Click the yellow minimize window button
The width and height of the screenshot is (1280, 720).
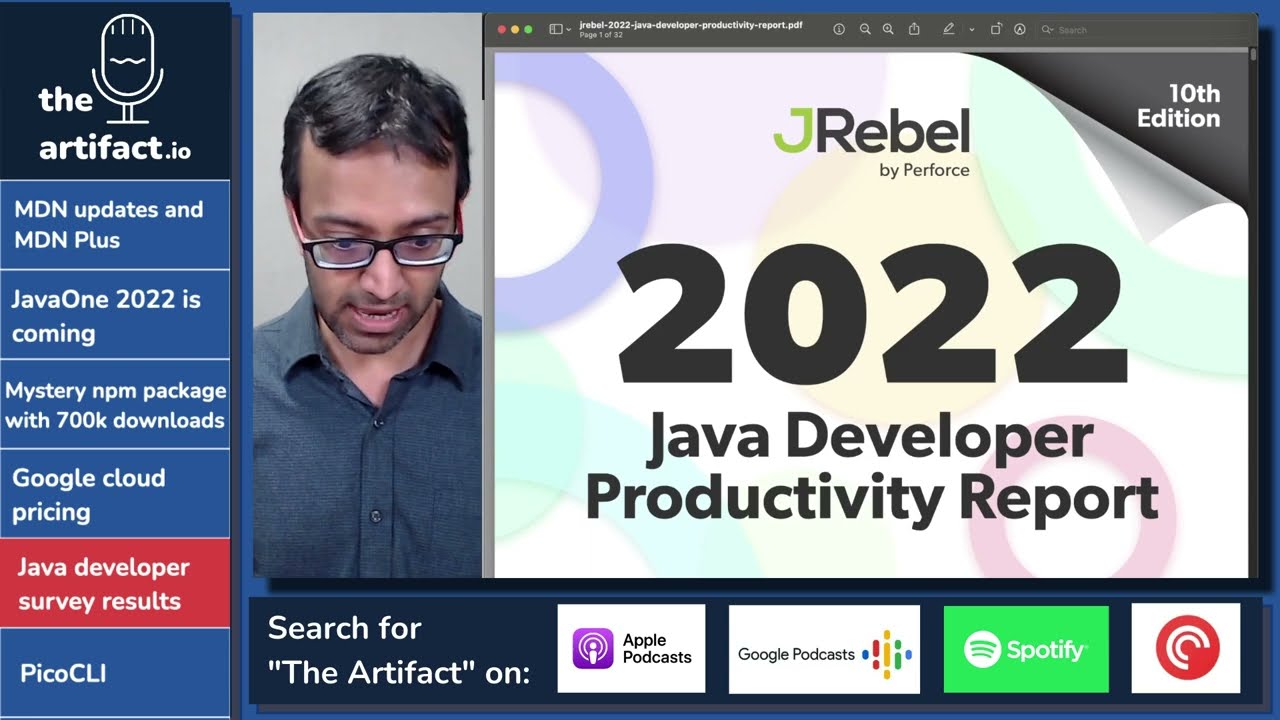[x=515, y=30]
